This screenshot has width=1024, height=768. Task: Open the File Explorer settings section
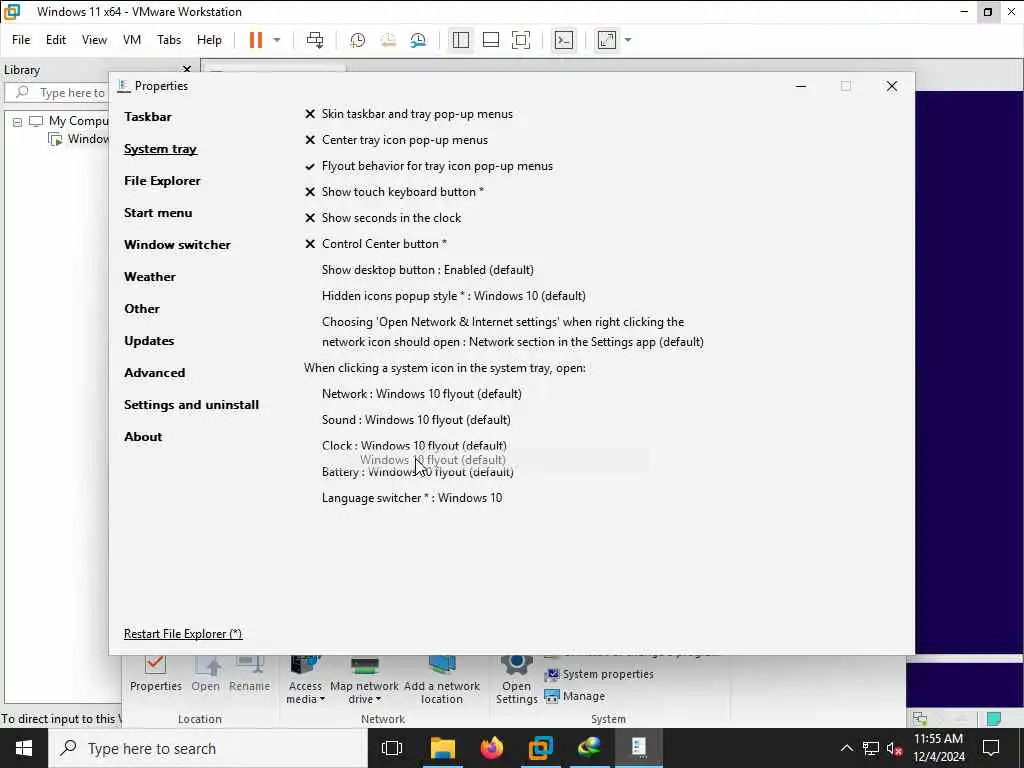162,181
